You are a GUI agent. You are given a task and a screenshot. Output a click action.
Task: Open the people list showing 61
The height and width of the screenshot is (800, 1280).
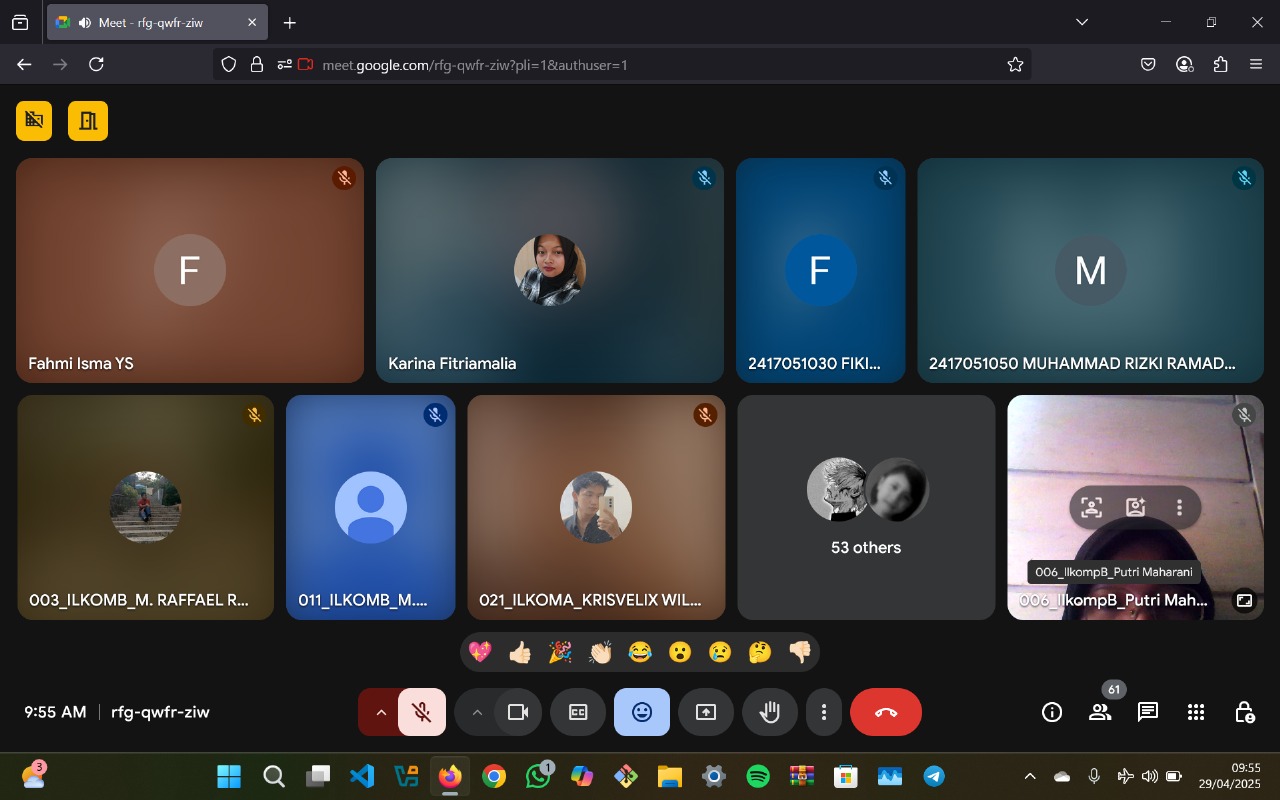1100,712
